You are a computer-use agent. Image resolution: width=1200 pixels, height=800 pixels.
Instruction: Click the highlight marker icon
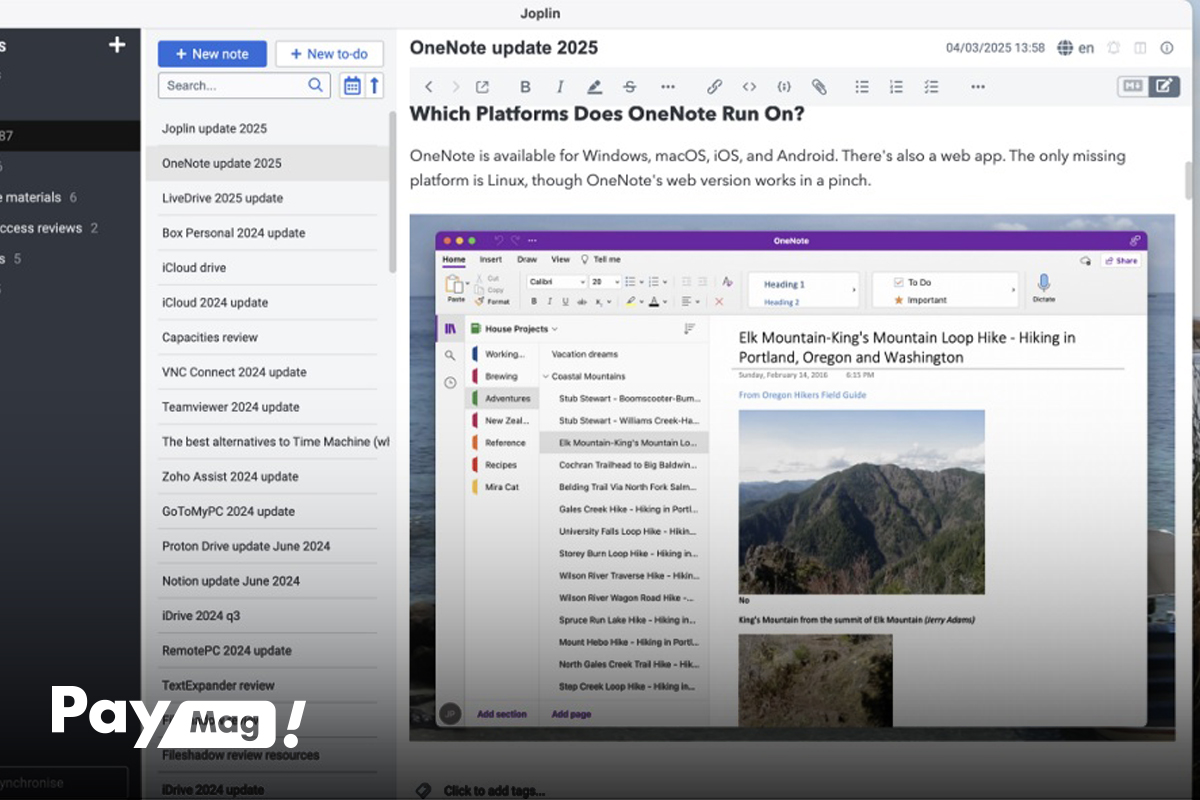point(594,87)
